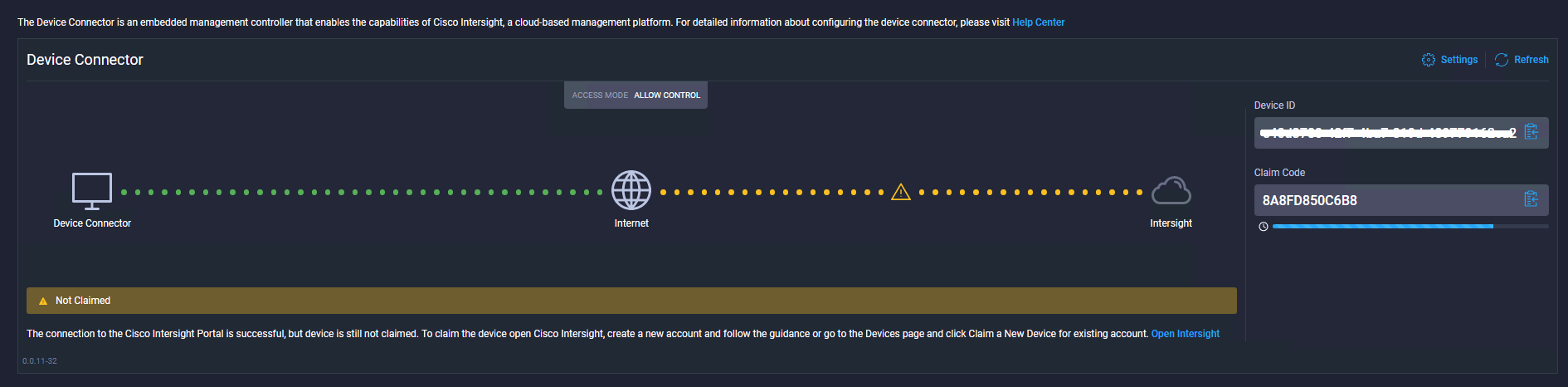Click the Internet globe icon
Viewport: 1568px width, 387px height.
(631, 190)
